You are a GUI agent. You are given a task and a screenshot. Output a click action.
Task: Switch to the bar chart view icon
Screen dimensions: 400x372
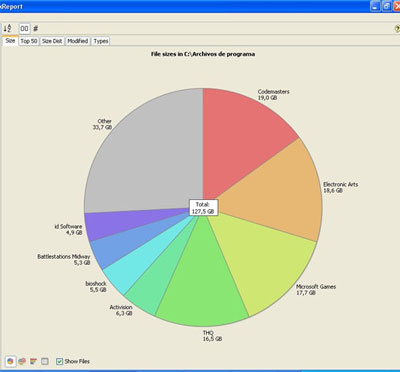tap(33, 361)
